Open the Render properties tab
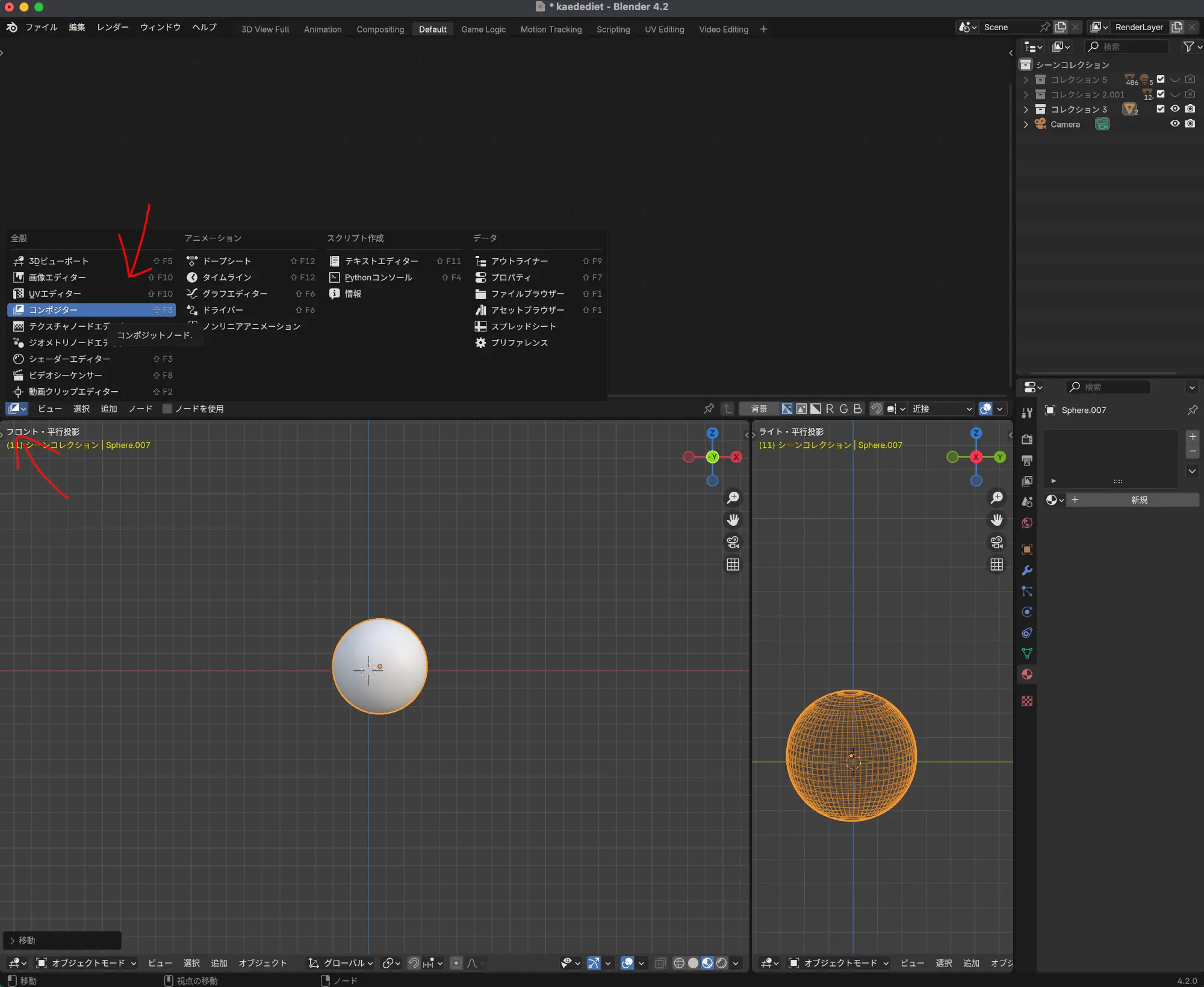 coord(1027,439)
